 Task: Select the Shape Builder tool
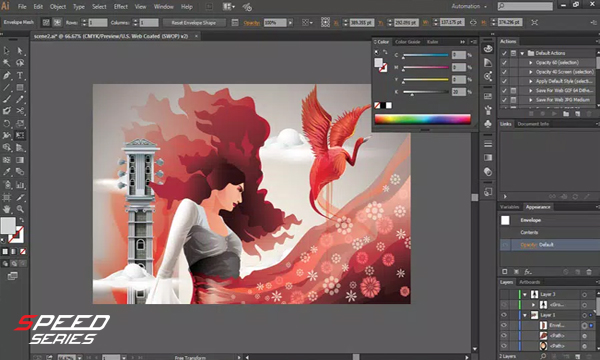point(7,147)
